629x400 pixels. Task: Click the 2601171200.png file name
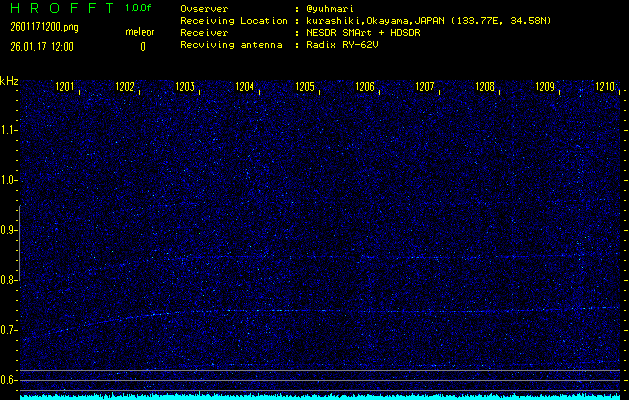click(x=36, y=27)
